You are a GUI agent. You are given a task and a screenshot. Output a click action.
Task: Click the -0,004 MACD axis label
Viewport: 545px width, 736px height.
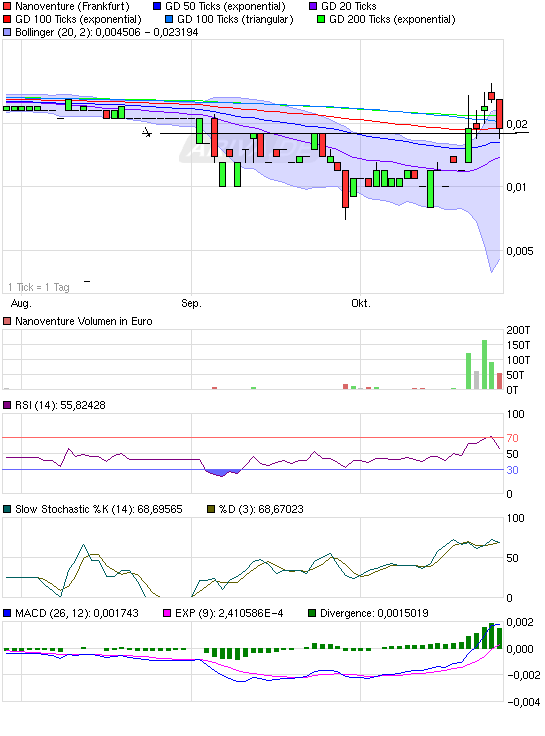523,702
